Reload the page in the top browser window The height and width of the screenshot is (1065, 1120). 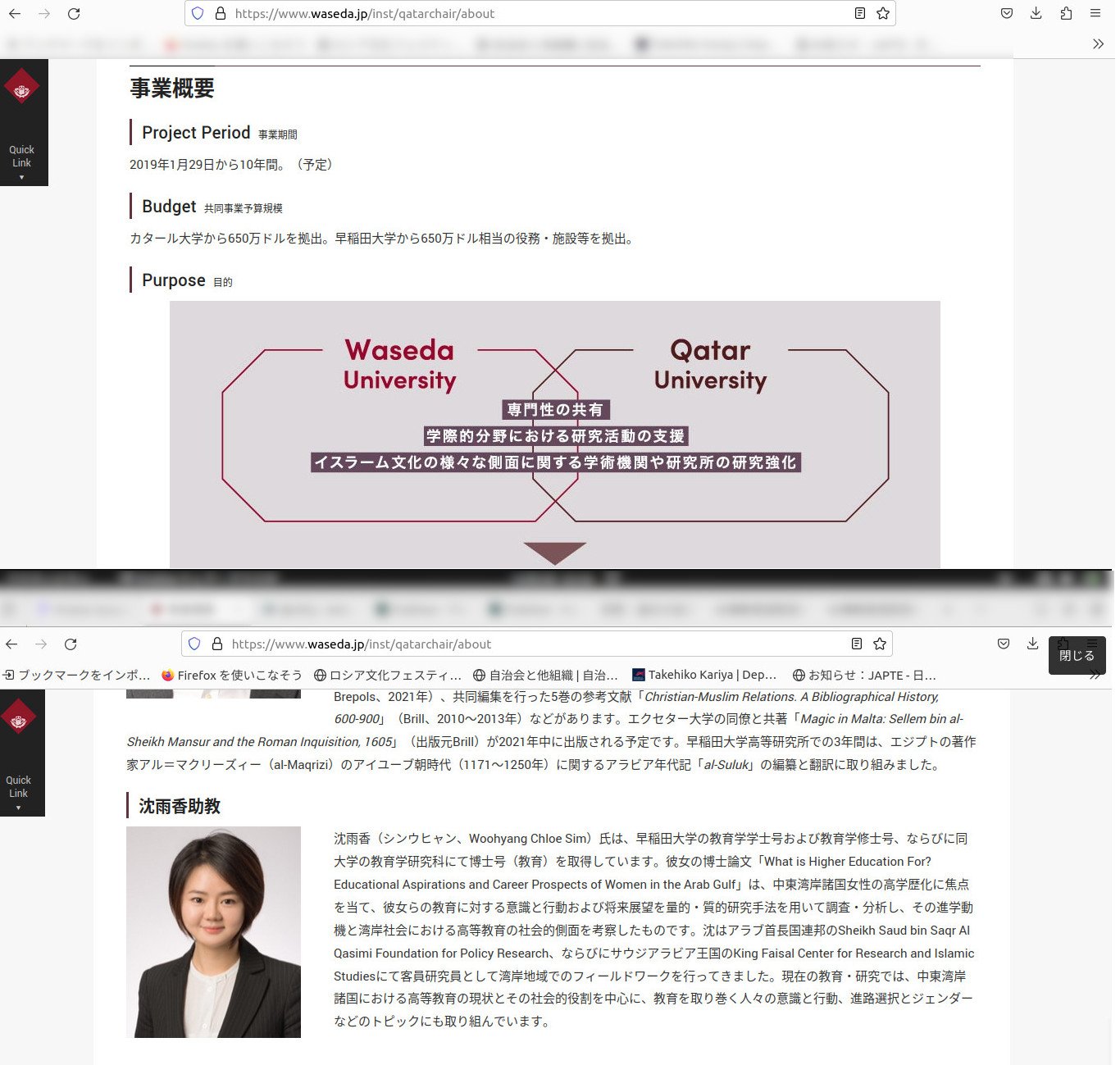point(74,13)
